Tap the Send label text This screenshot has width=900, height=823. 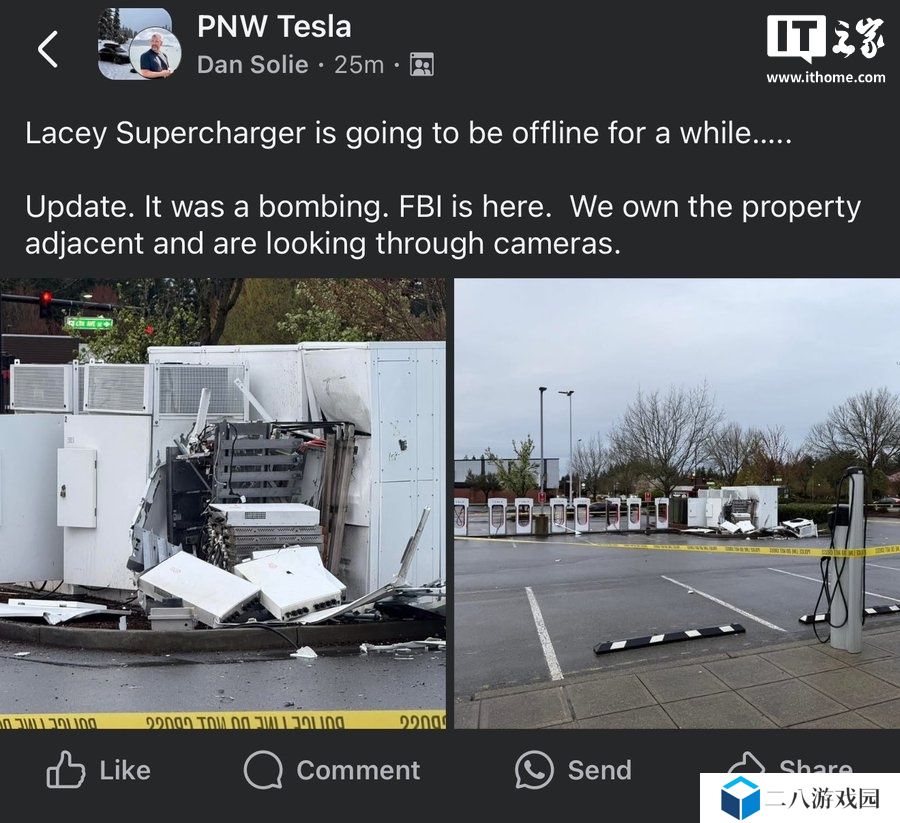599,770
